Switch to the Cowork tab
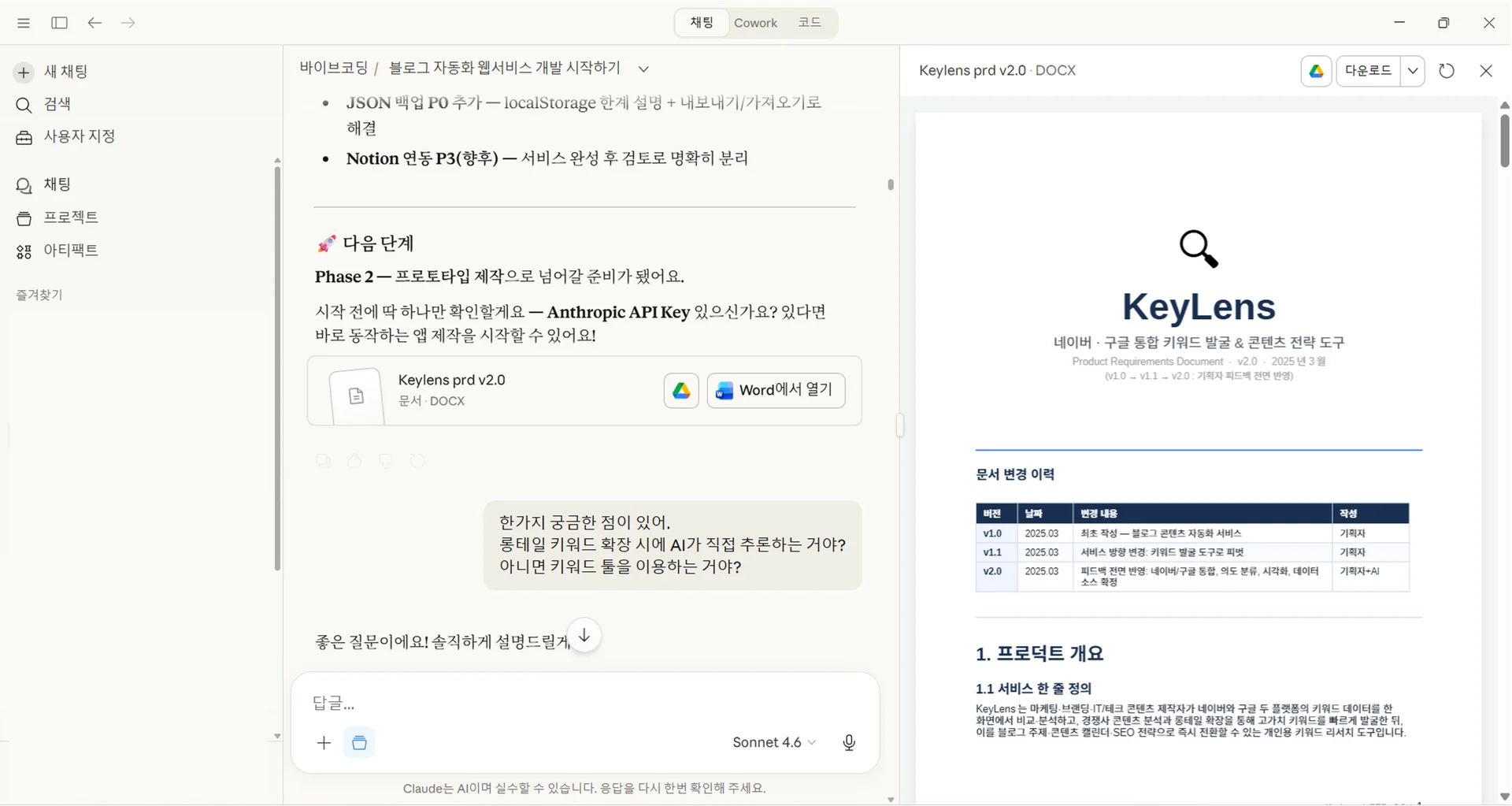The image size is (1512, 806). point(755,23)
